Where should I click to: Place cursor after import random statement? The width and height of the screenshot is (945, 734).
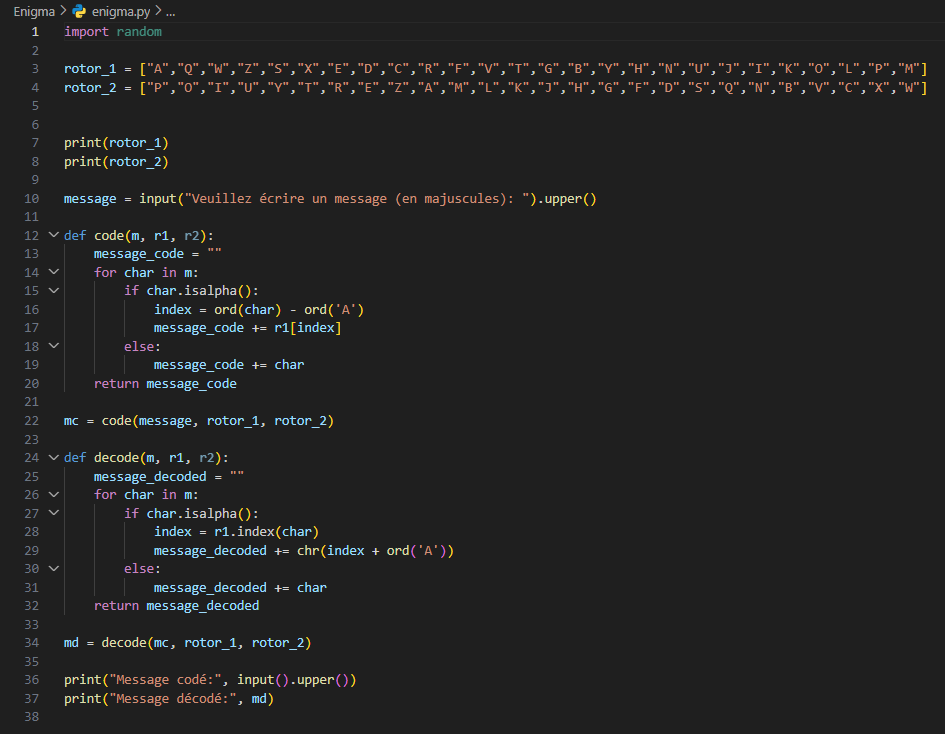click(x=165, y=31)
